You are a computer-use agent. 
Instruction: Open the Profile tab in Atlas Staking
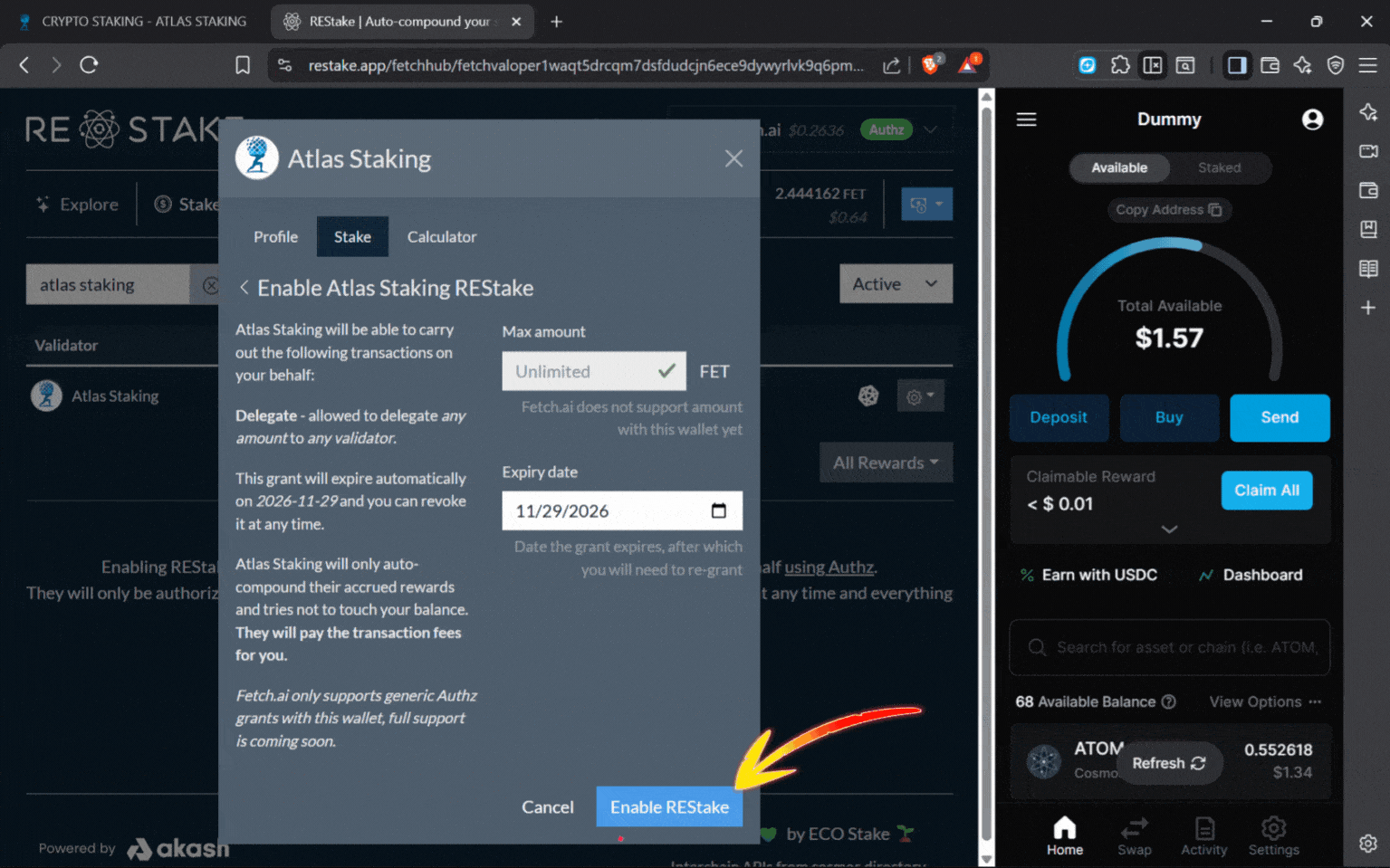click(275, 236)
